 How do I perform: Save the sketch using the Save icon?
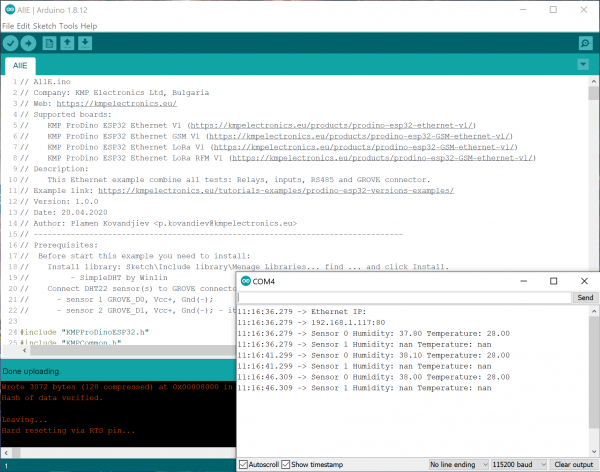pyautogui.click(x=86, y=43)
